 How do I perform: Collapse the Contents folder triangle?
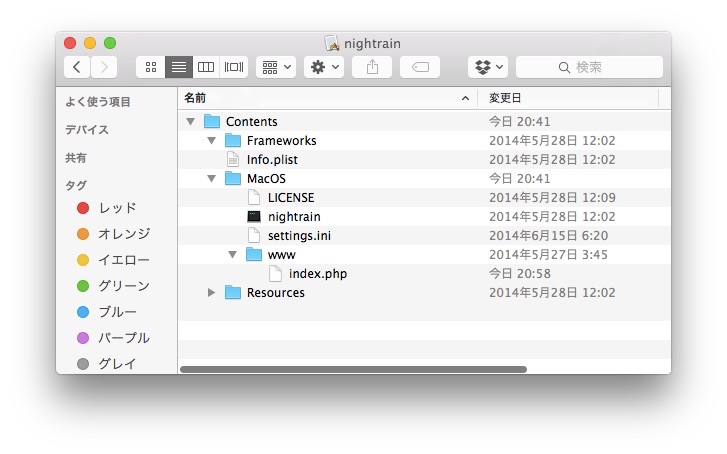tap(190, 121)
